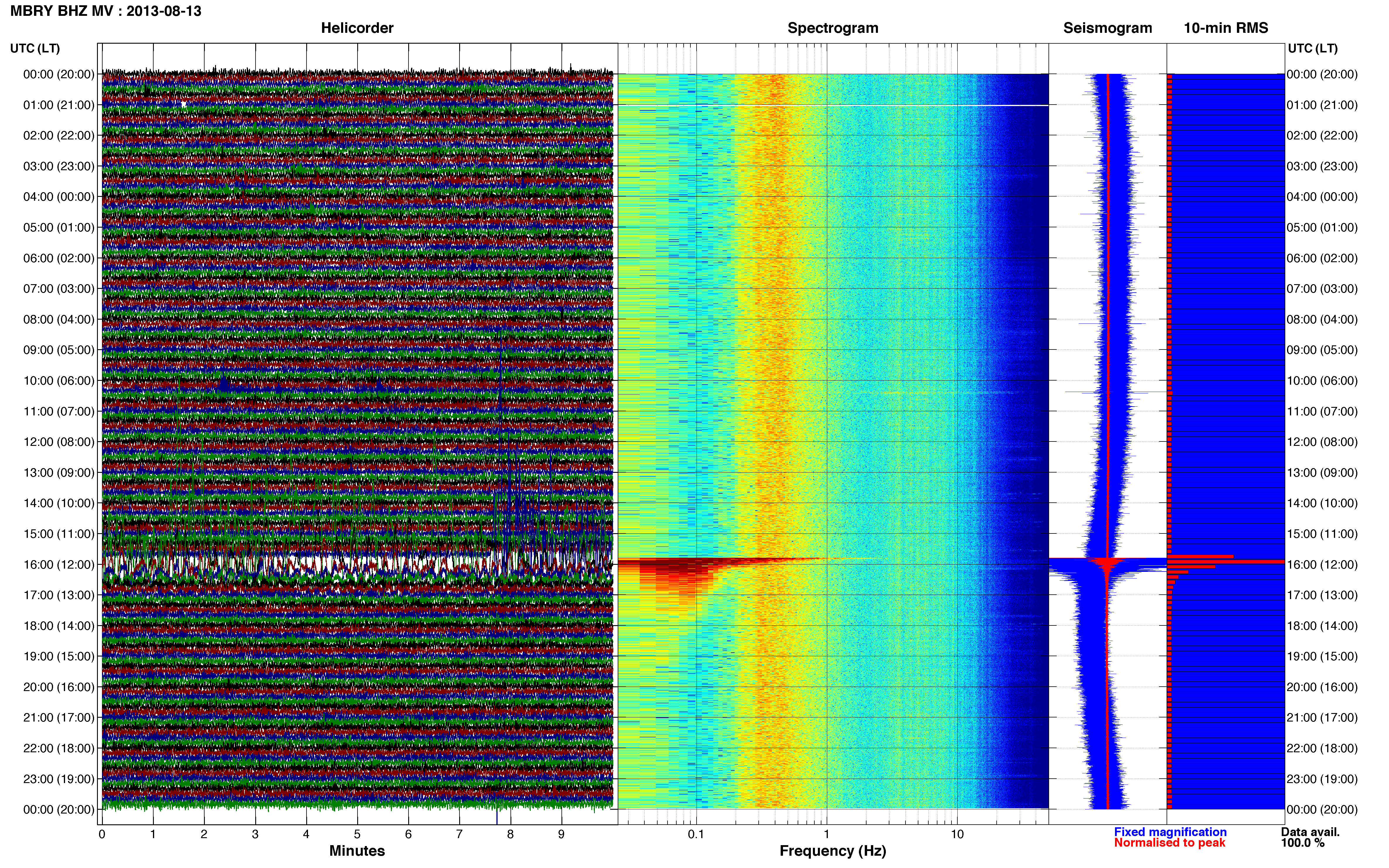Screen dimensions: 1389x868
Task: Click the right UTC (LT) axis label
Action: 1313,48
